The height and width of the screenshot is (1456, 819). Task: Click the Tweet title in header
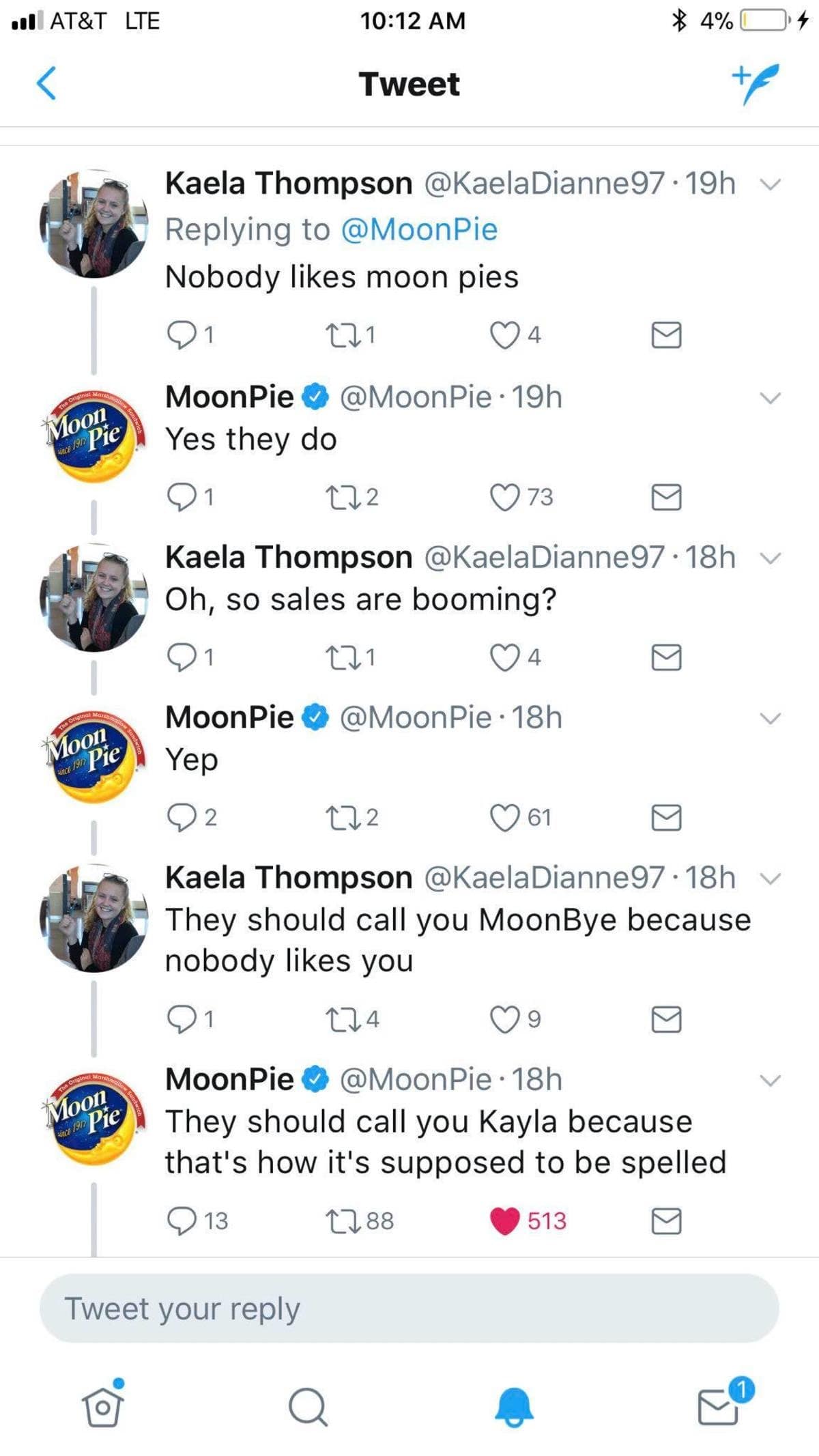click(x=409, y=83)
